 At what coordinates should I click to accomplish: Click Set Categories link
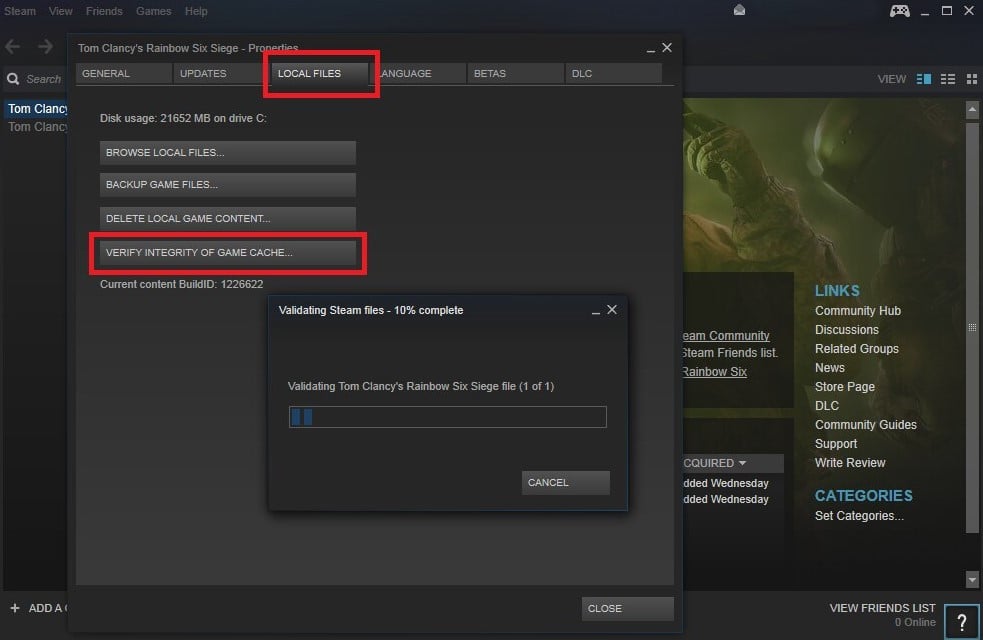coord(859,516)
